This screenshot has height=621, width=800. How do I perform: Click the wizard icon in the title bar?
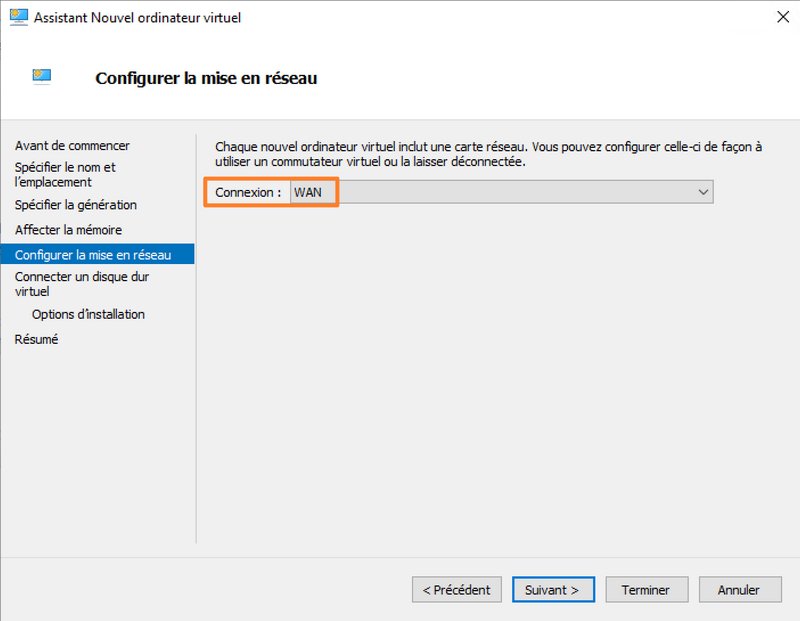[18, 17]
